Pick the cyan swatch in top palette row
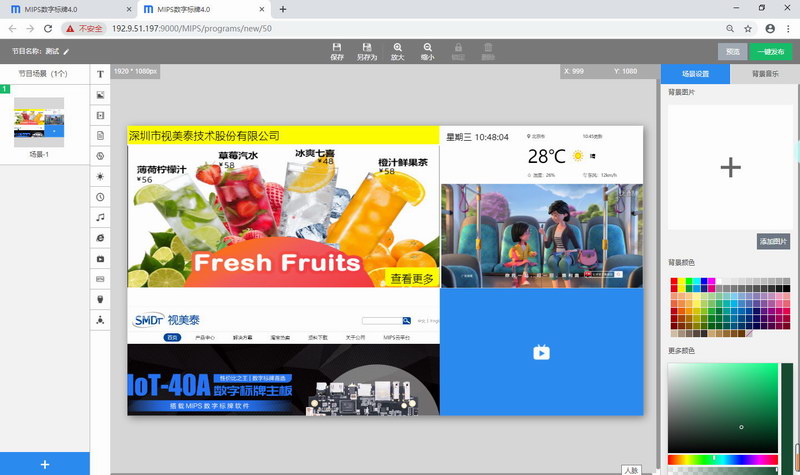The image size is (800, 475). [x=696, y=281]
